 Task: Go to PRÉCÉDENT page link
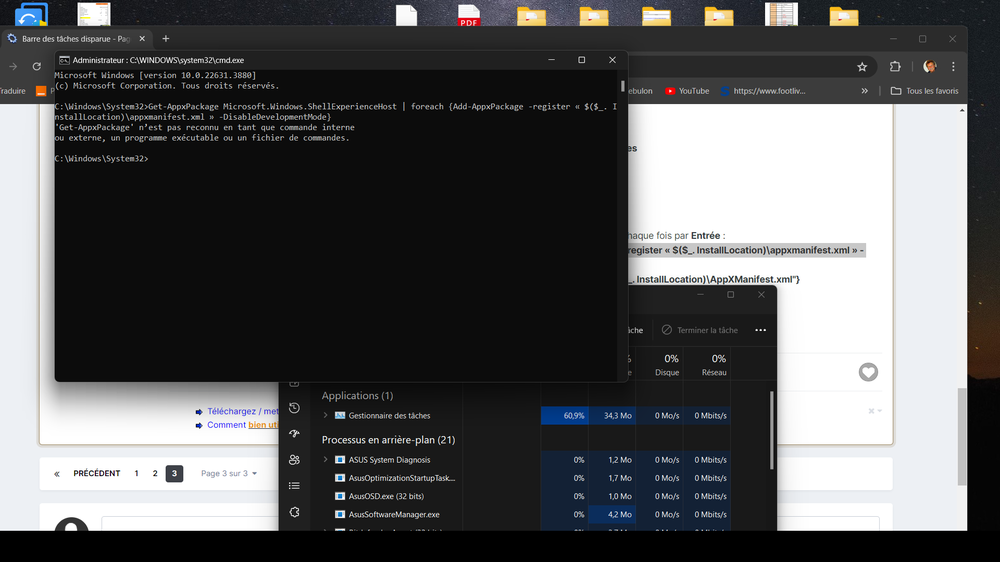88,473
